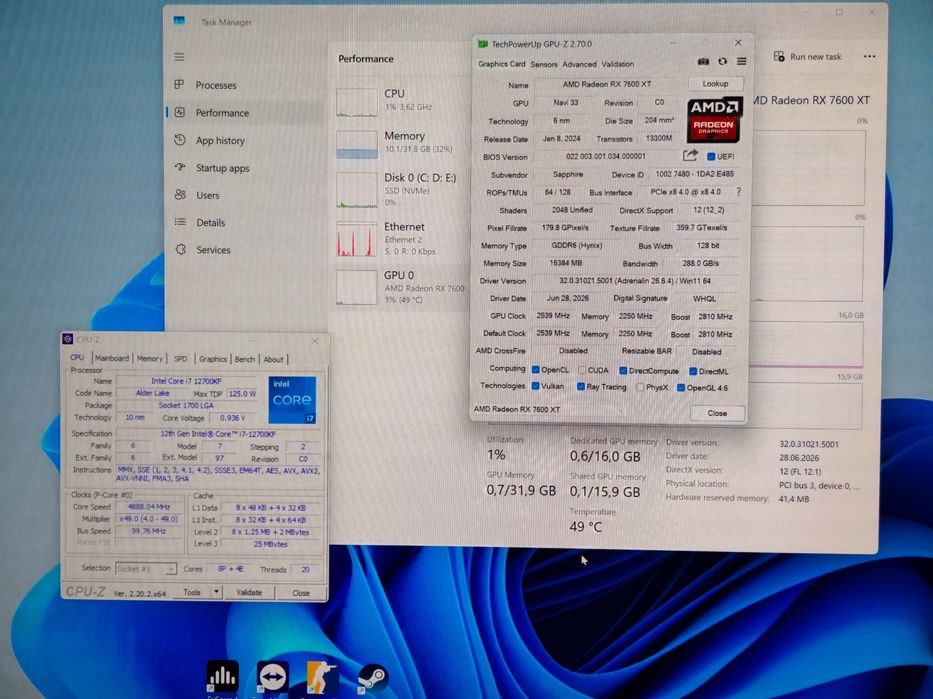This screenshot has height=699, width=933.
Task: Click the CPU-Z window title icon
Action: point(67,339)
